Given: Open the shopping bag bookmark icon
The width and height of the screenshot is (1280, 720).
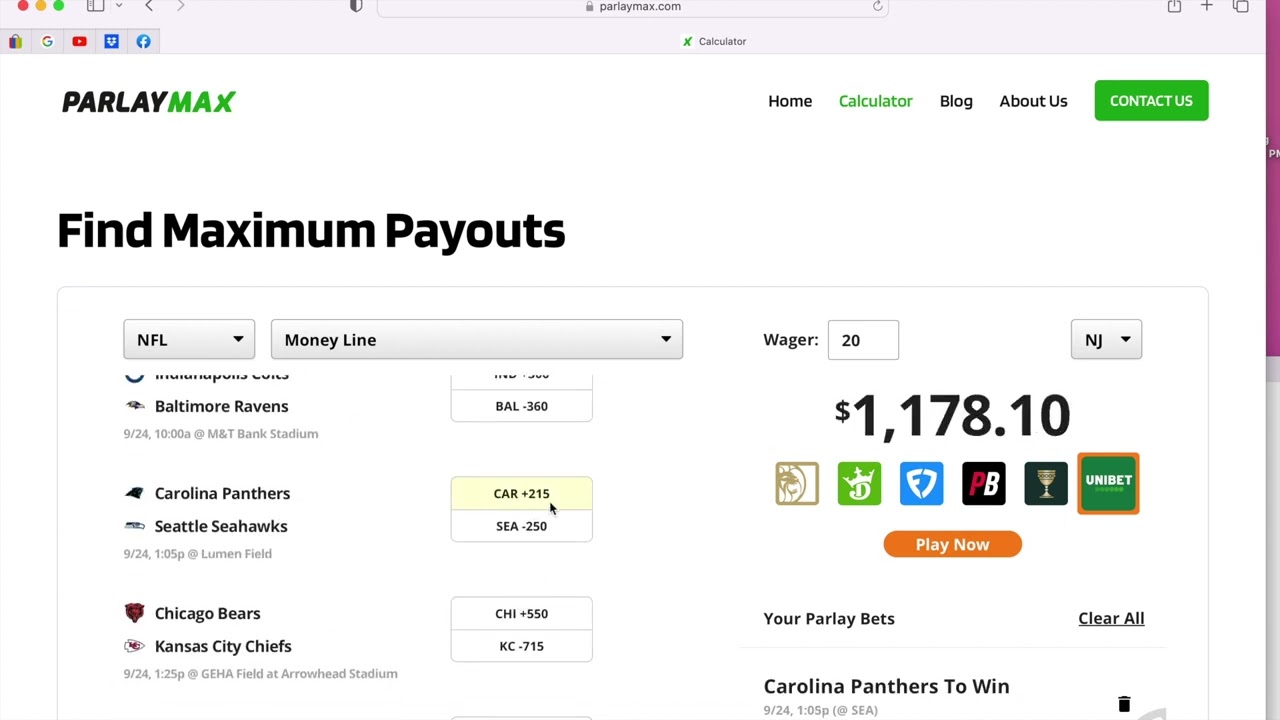Looking at the screenshot, I should tap(15, 41).
